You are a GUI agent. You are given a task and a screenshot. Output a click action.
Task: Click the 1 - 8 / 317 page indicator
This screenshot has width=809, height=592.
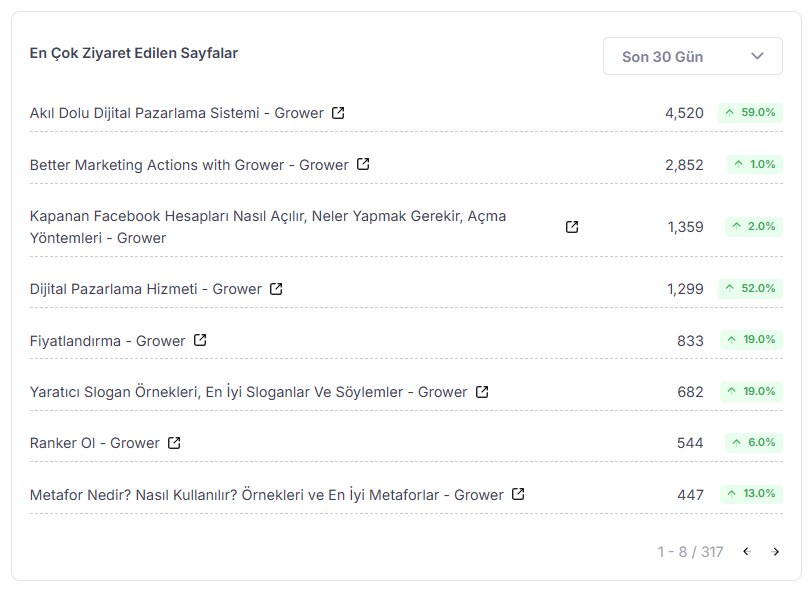pos(690,552)
